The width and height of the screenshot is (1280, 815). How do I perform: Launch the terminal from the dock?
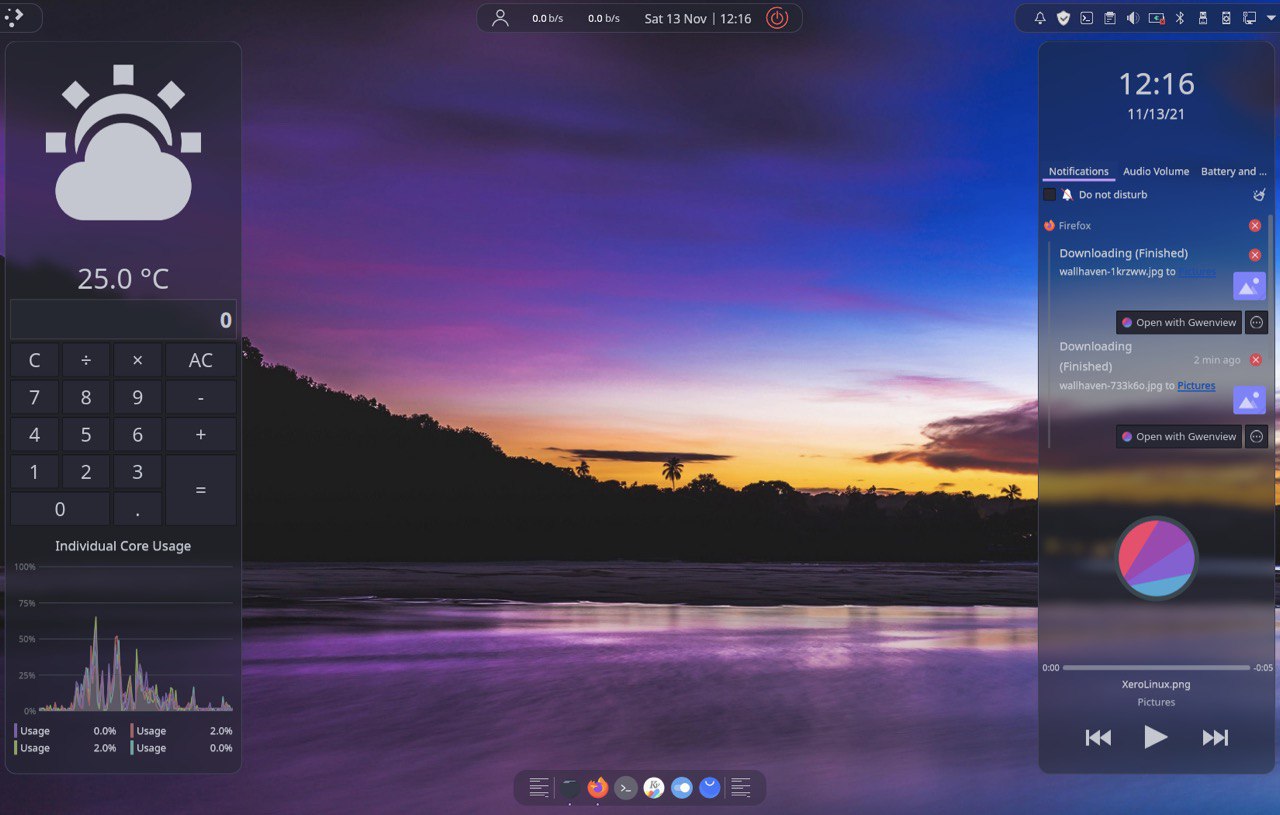[x=626, y=788]
